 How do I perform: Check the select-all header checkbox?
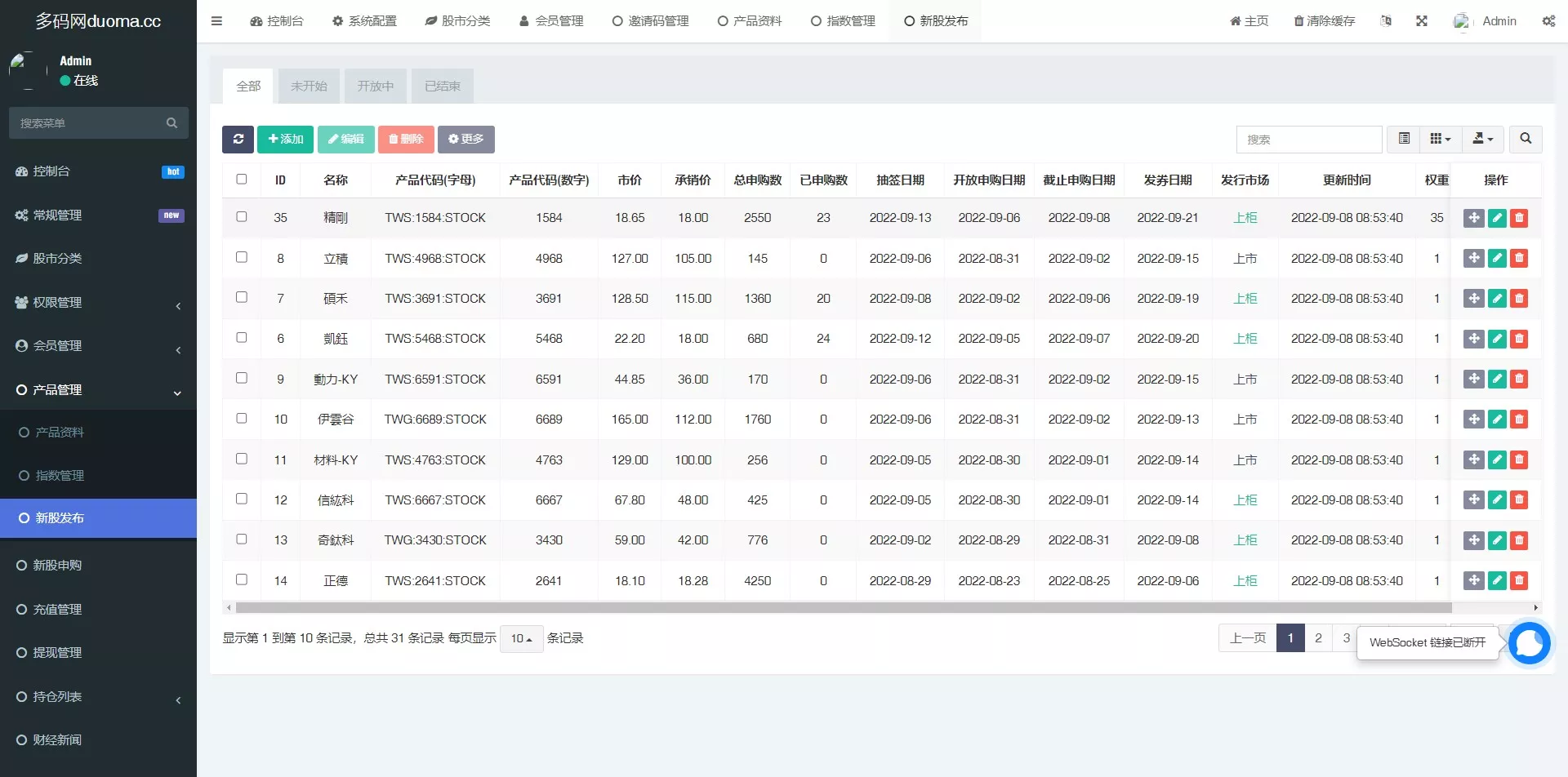[242, 180]
